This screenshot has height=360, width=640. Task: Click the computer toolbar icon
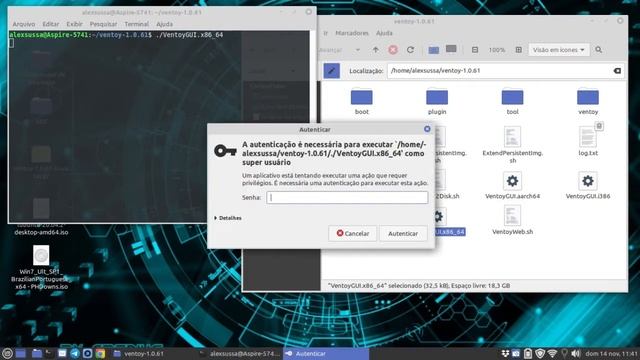tap(451, 49)
